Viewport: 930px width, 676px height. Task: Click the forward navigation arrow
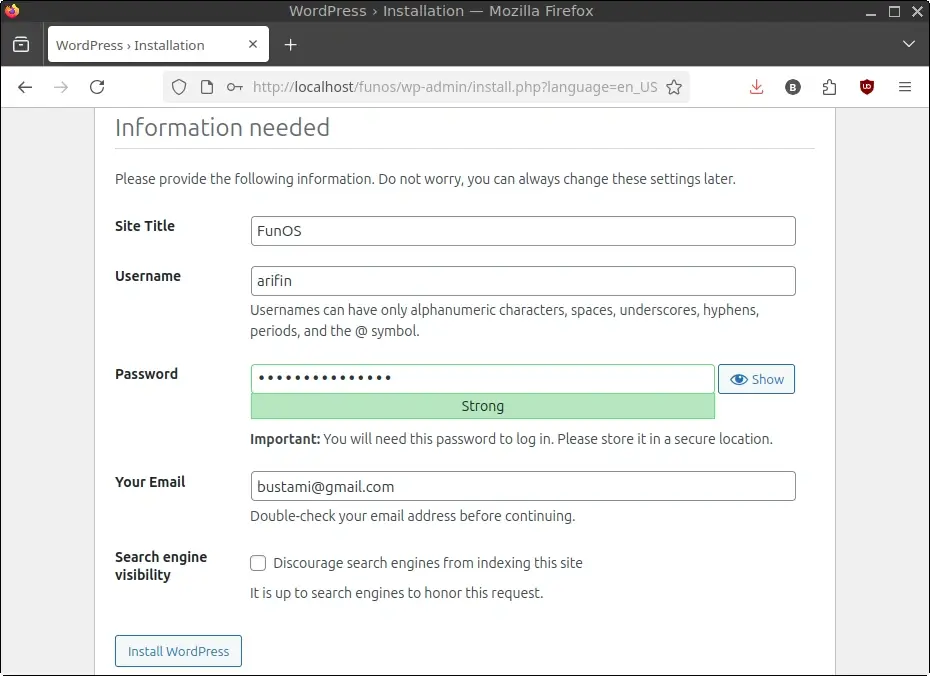pos(60,87)
